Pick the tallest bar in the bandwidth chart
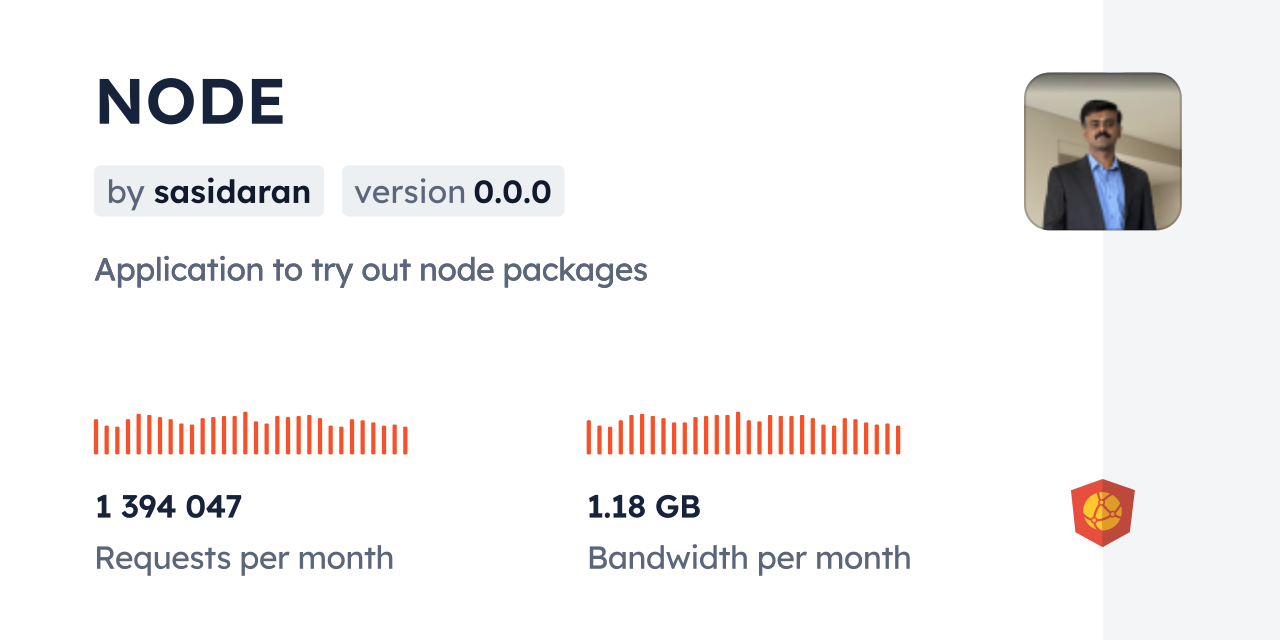 coord(738,433)
